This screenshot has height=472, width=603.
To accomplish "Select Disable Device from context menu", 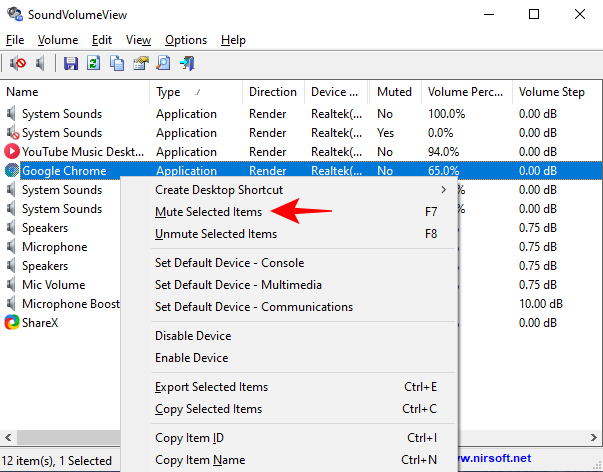I will click(x=193, y=336).
